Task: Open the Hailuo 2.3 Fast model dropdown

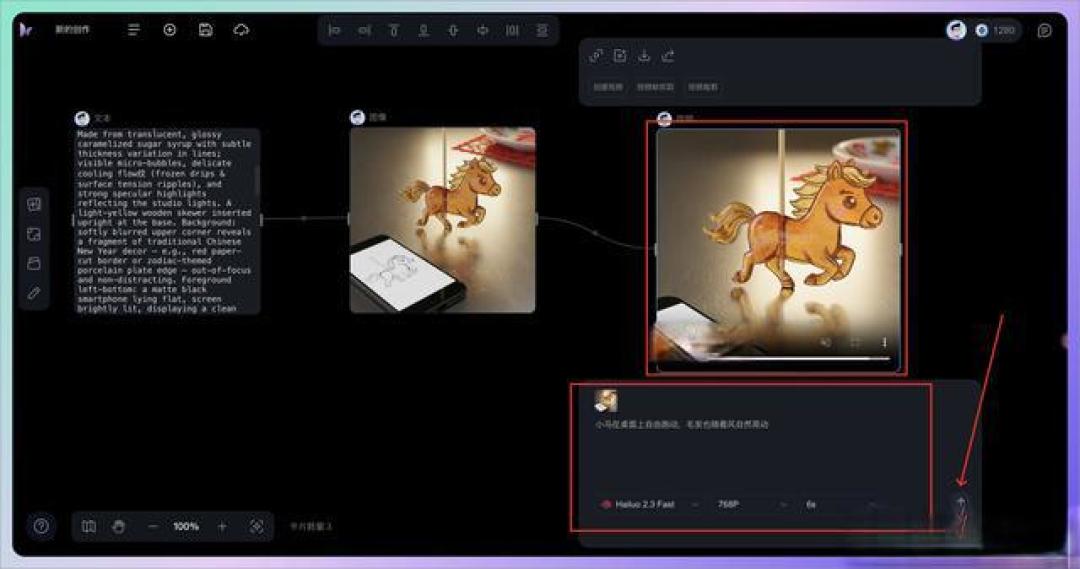Action: (651, 504)
